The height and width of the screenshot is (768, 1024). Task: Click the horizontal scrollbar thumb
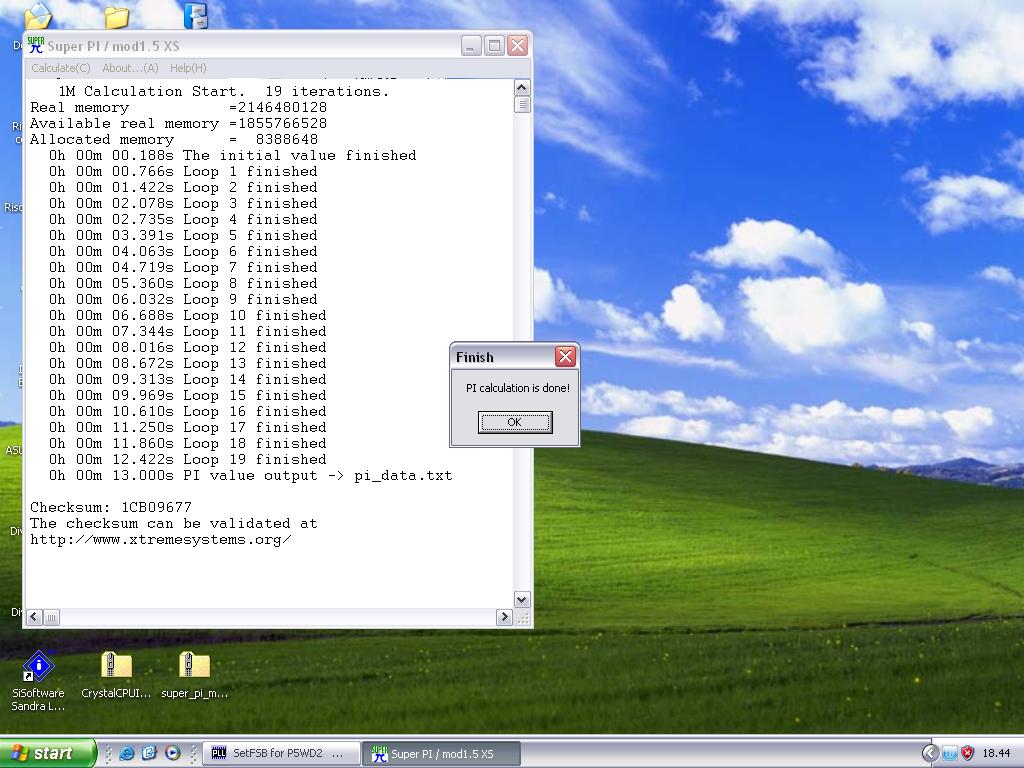click(x=52, y=617)
